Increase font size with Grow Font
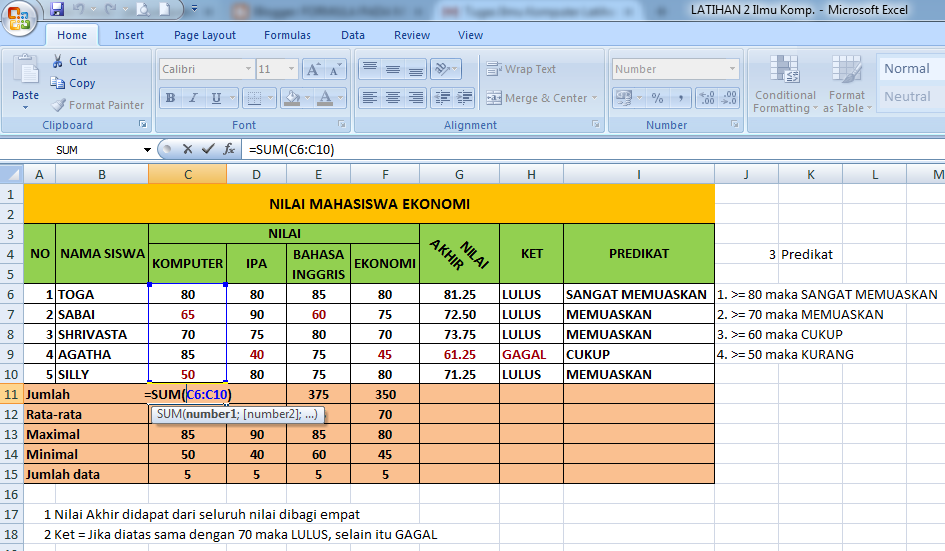 coord(313,69)
